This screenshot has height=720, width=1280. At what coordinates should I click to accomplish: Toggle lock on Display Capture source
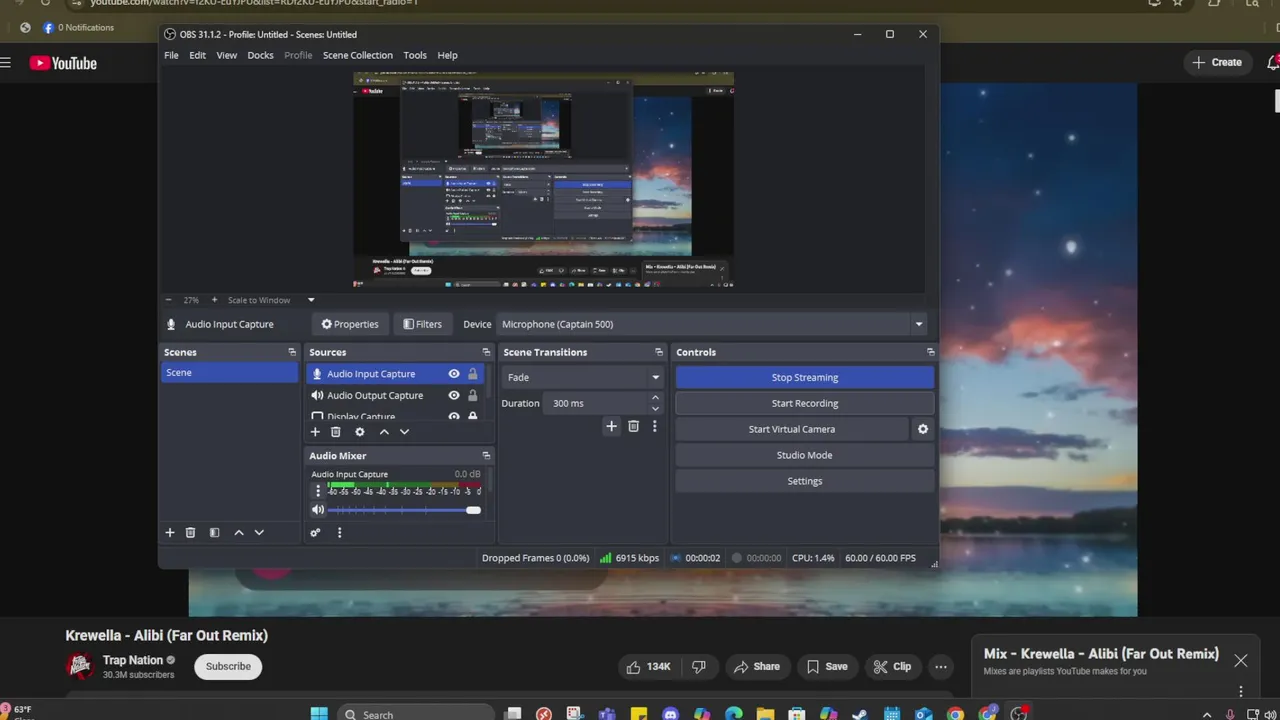473,417
